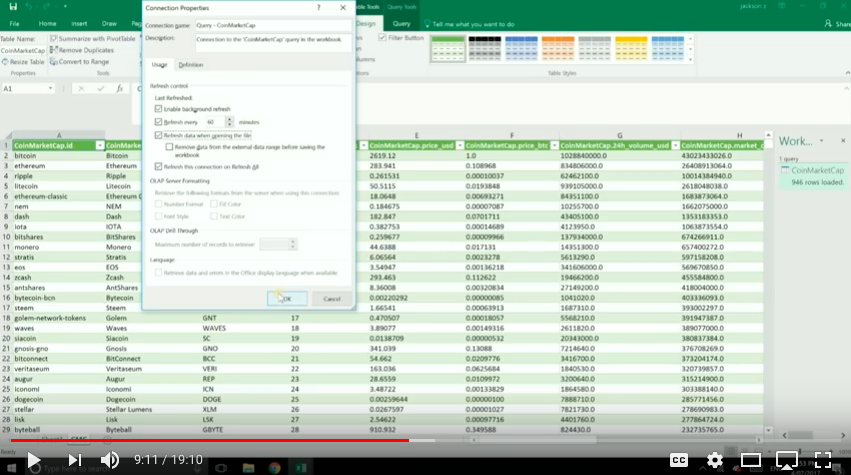The width and height of the screenshot is (851, 475).
Task: Open price_btc column filter dropdown
Action: click(x=555, y=145)
